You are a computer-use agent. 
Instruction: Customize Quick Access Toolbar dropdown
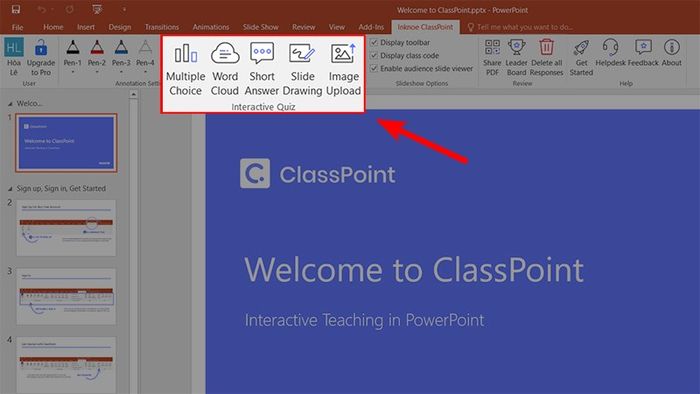pyautogui.click(x=124, y=9)
